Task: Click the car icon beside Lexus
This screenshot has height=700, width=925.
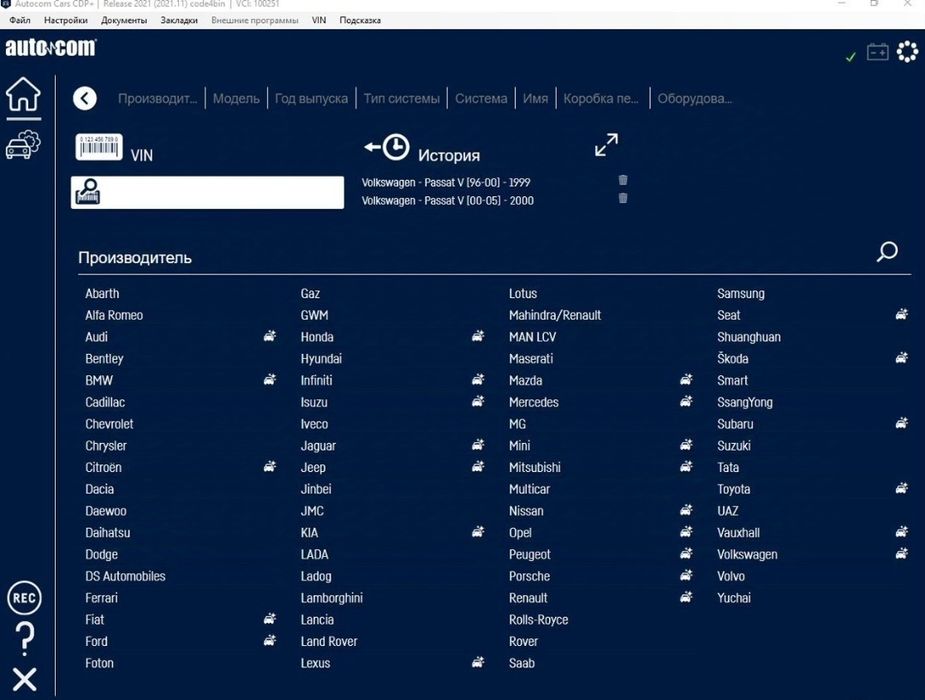Action: tap(478, 662)
